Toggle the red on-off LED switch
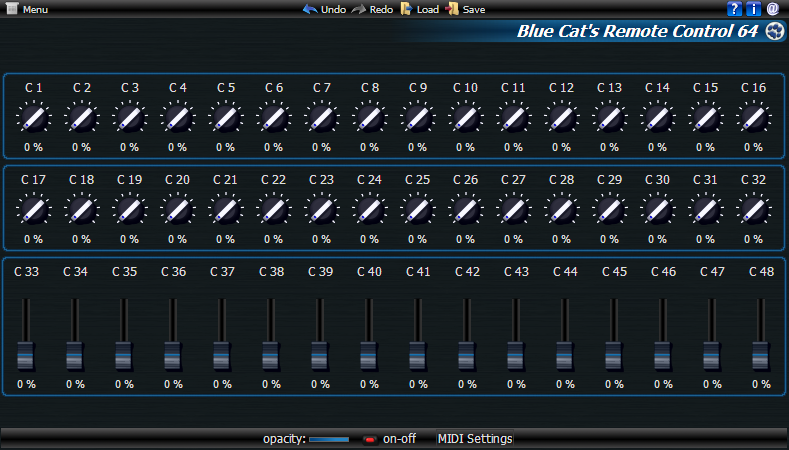This screenshot has width=789, height=450. click(369, 439)
